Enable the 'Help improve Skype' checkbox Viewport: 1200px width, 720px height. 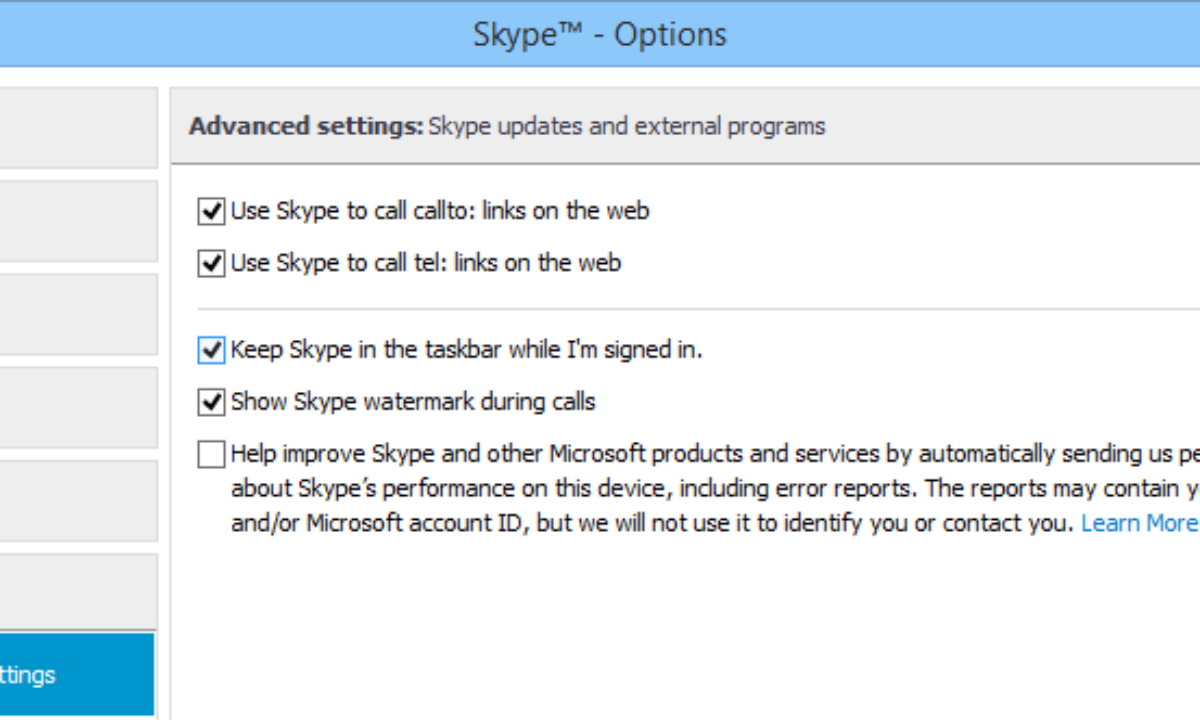(211, 455)
